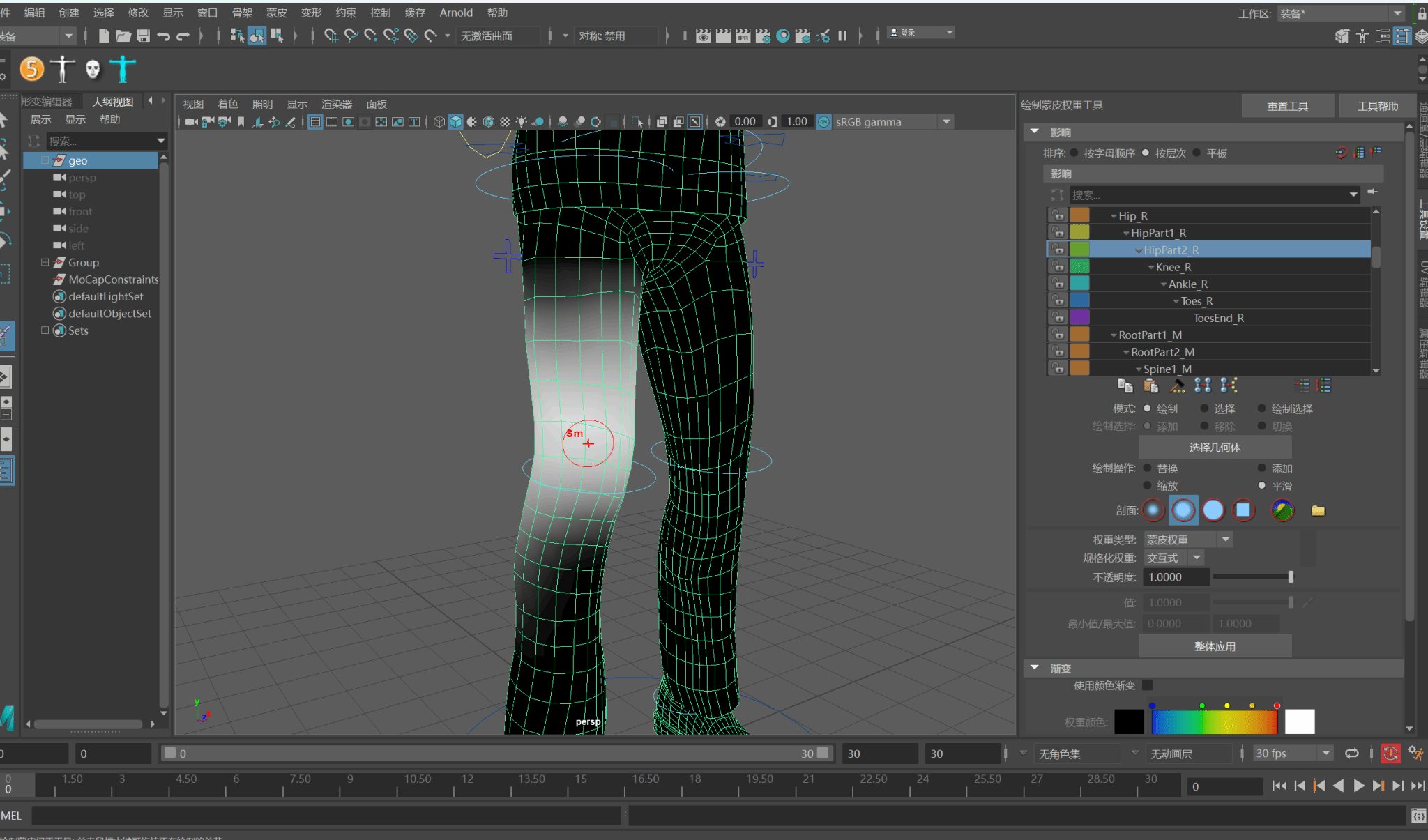Select the solid round brush profile

(x=1213, y=510)
